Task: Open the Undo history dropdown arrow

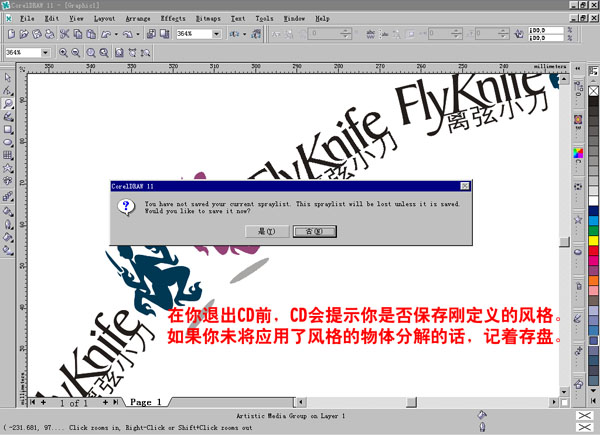Action: (x=116, y=34)
